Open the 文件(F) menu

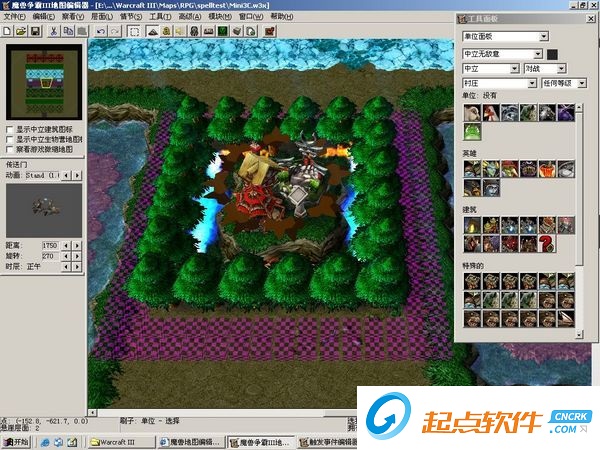click(15, 16)
